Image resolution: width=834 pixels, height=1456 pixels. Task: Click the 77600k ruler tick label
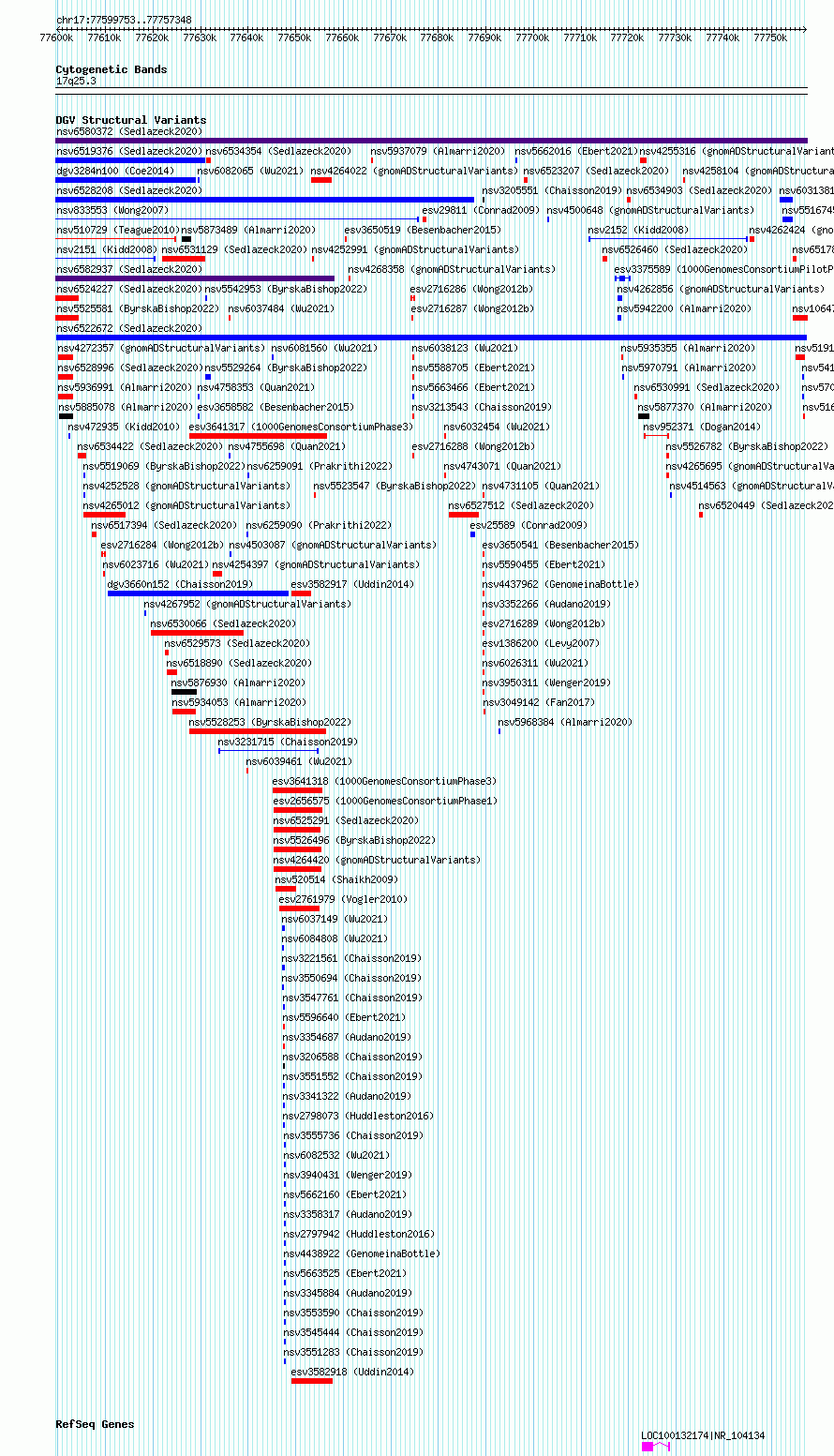tap(56, 38)
